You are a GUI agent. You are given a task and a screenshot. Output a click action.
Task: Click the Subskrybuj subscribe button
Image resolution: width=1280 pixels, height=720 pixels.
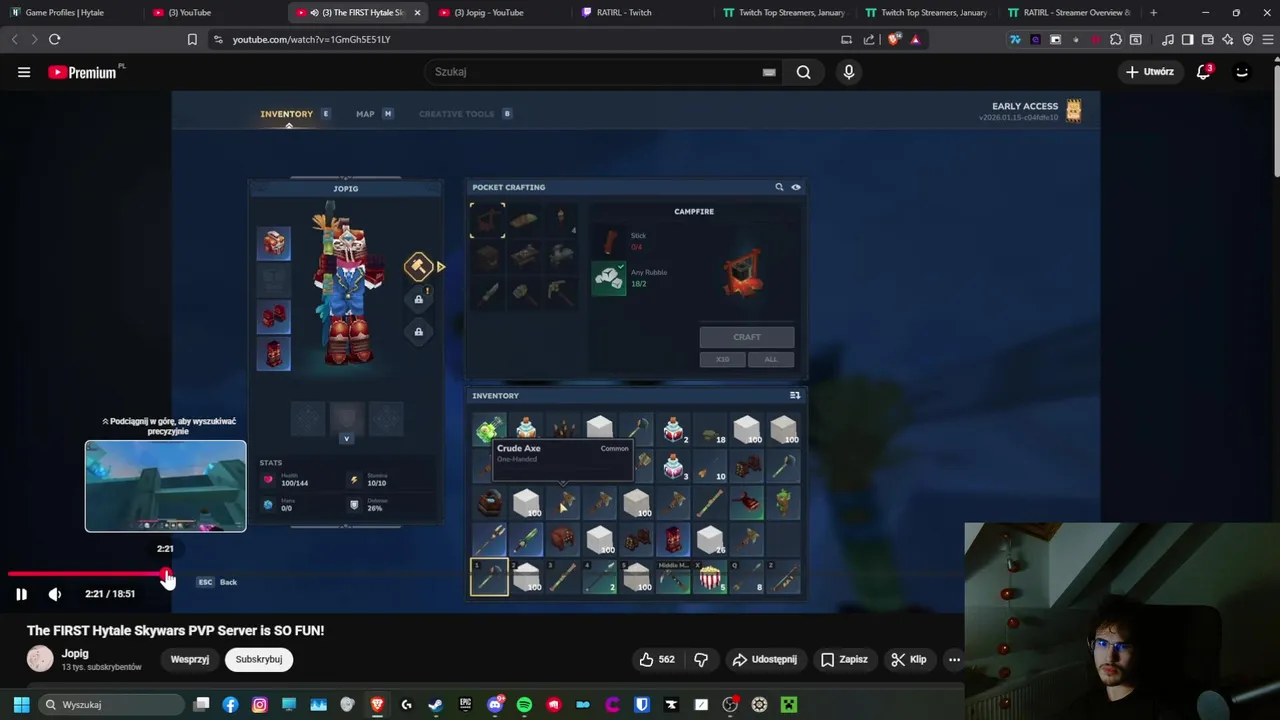pyautogui.click(x=259, y=660)
